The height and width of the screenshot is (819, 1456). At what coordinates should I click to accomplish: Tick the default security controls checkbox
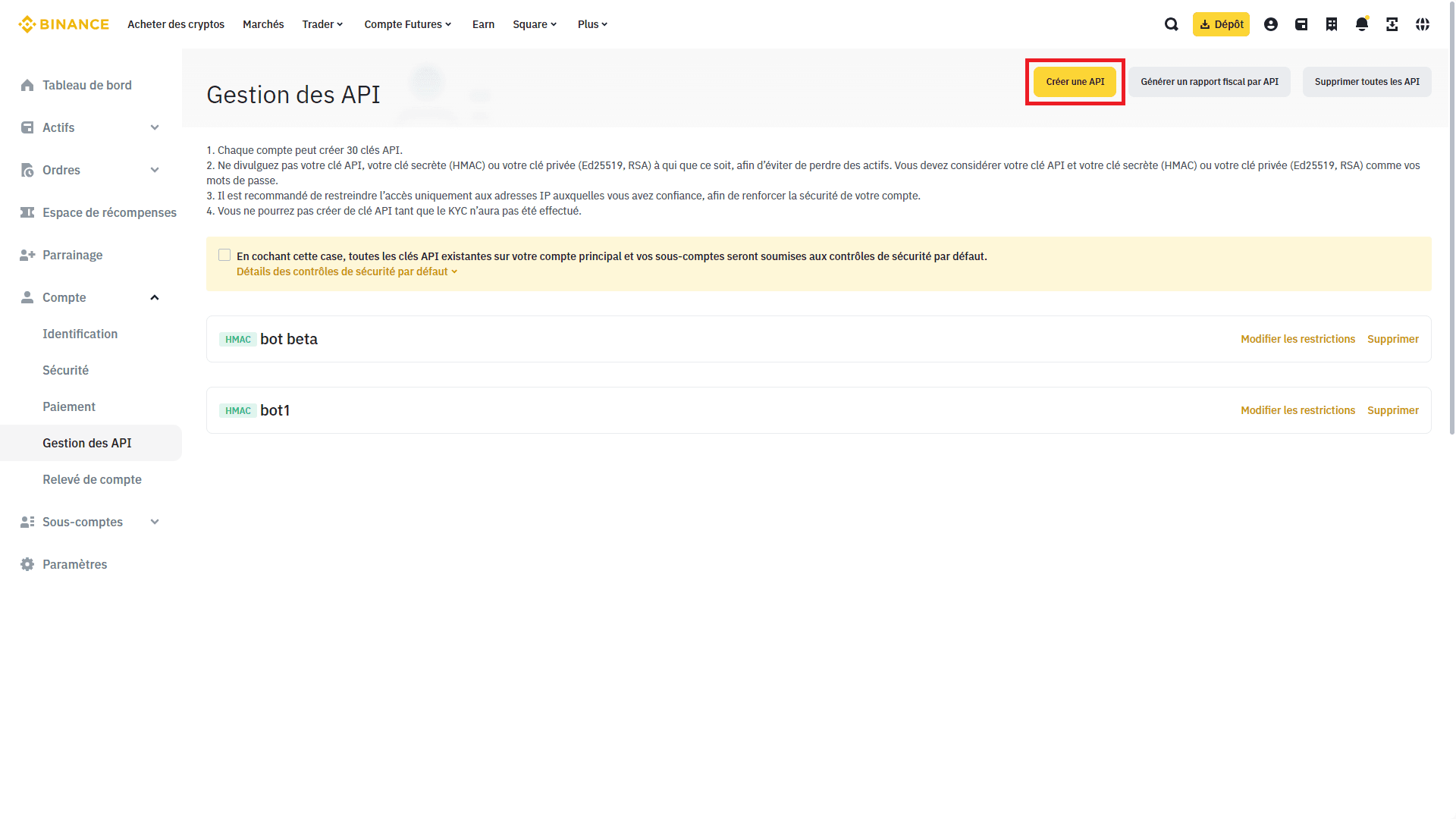tap(224, 255)
